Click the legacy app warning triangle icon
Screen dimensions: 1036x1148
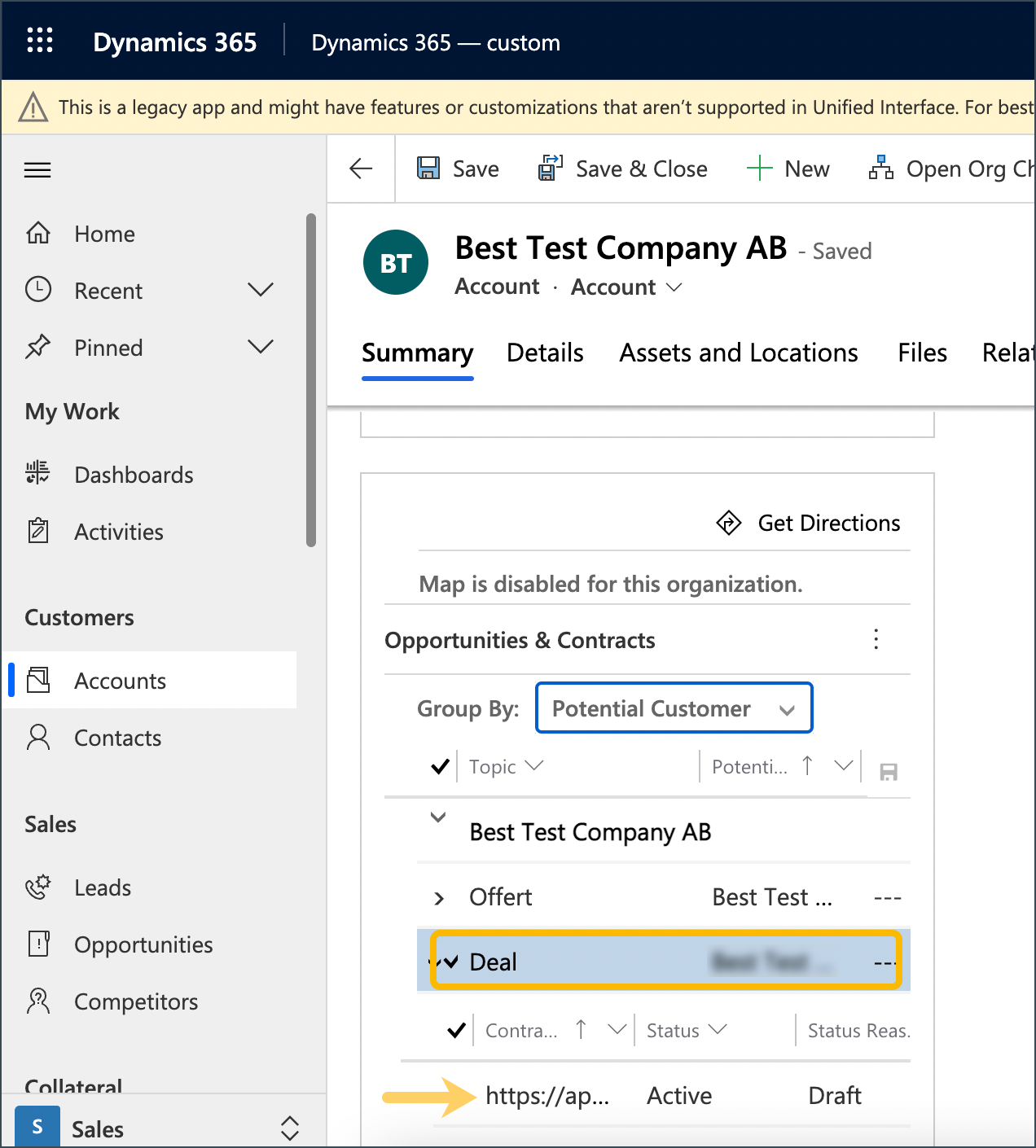click(x=33, y=107)
